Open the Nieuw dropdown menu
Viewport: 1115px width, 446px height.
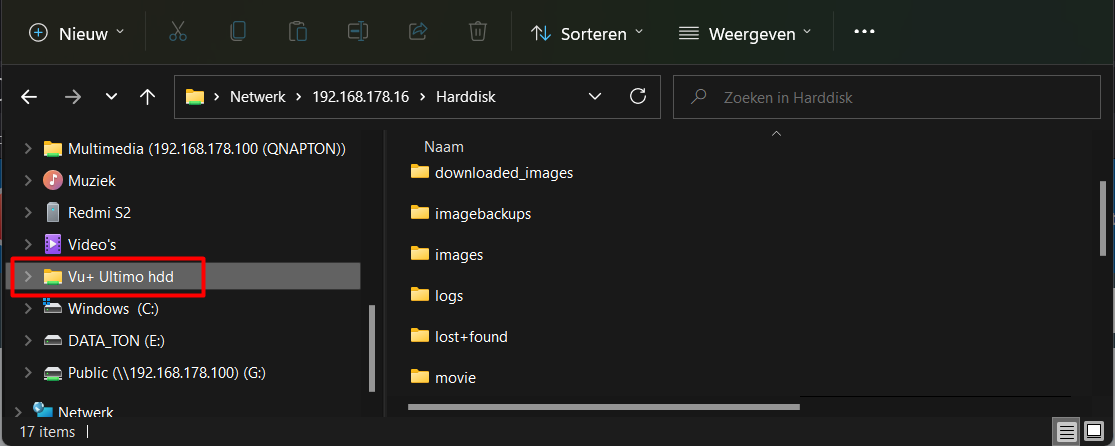(x=77, y=33)
